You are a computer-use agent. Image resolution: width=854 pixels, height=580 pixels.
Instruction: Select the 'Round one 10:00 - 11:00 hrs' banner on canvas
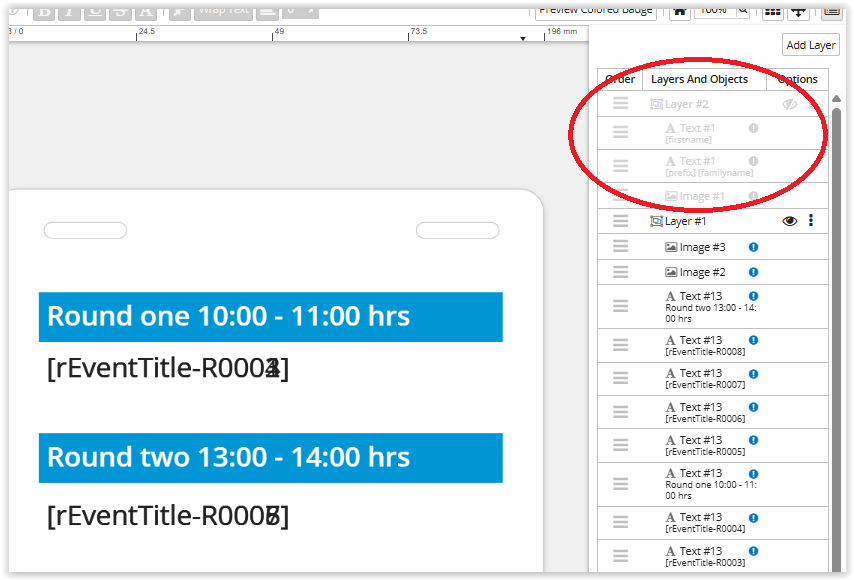[270, 317]
